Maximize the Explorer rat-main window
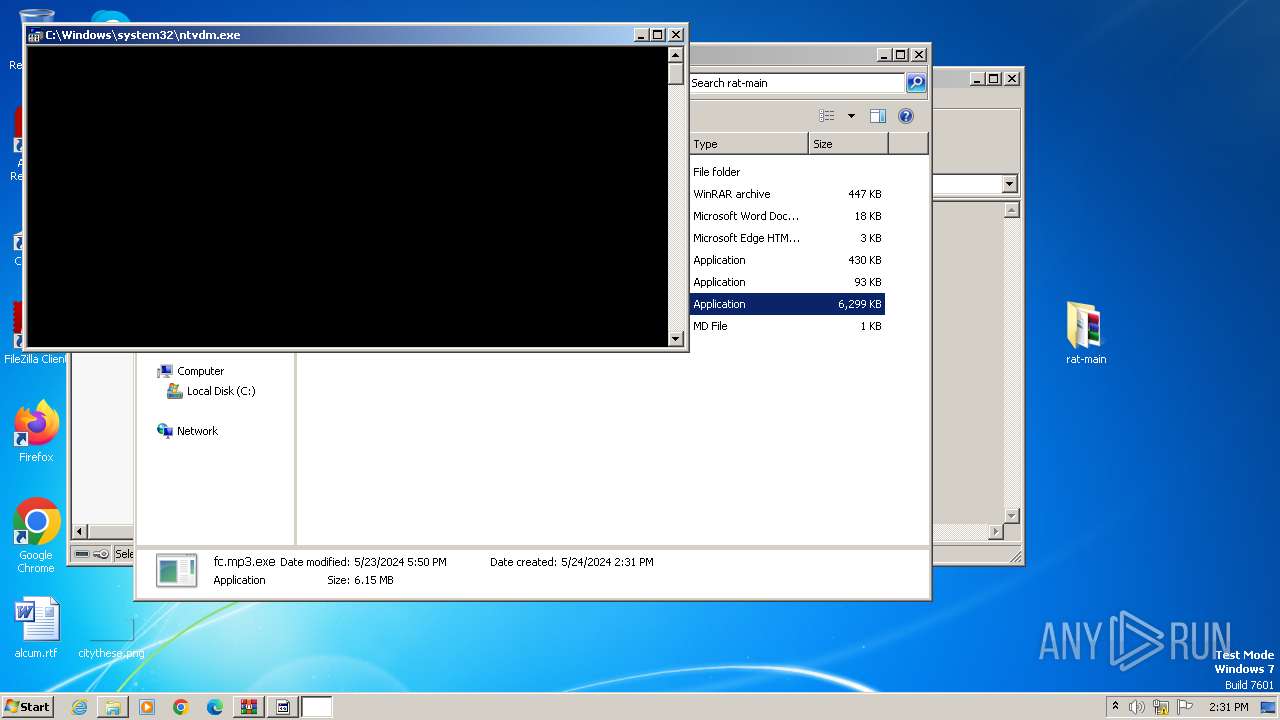 (901, 55)
